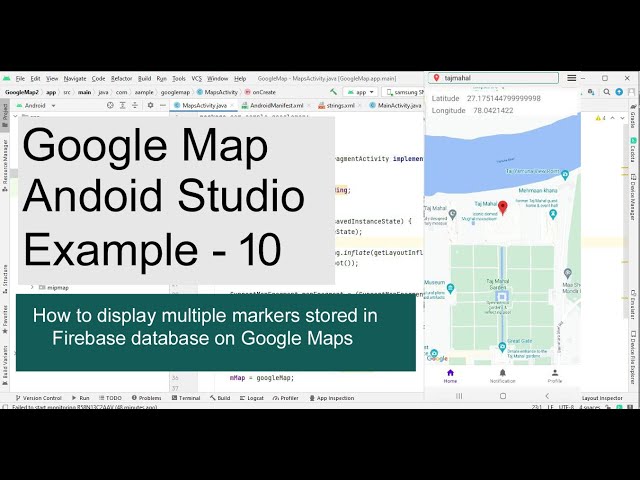This screenshot has width=640, height=480.
Task: Open the samsung device selector dropdown
Action: [404, 92]
